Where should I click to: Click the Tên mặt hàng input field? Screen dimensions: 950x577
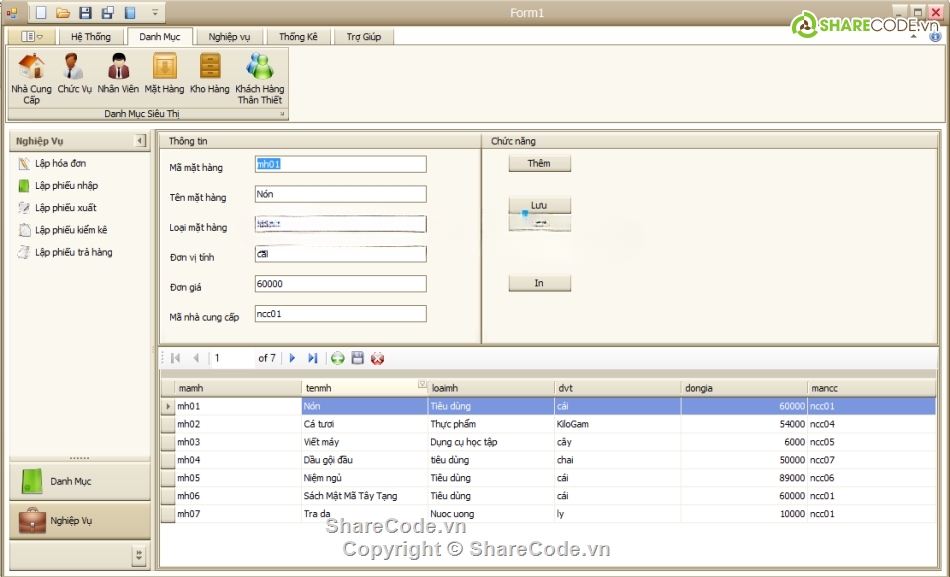click(340, 194)
